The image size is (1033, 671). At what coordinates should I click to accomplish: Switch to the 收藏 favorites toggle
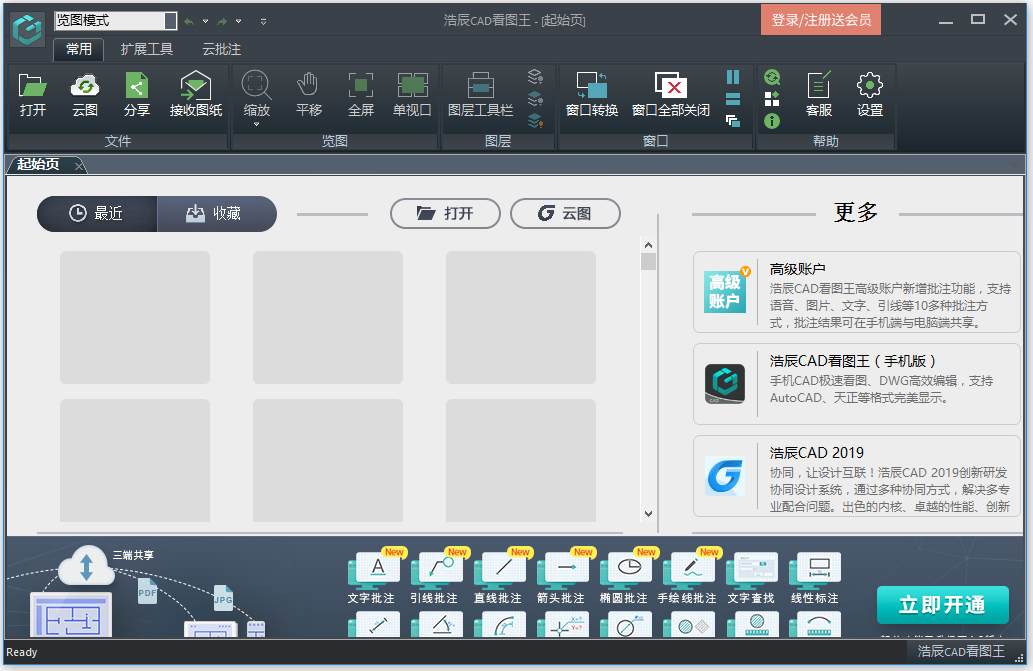(216, 214)
